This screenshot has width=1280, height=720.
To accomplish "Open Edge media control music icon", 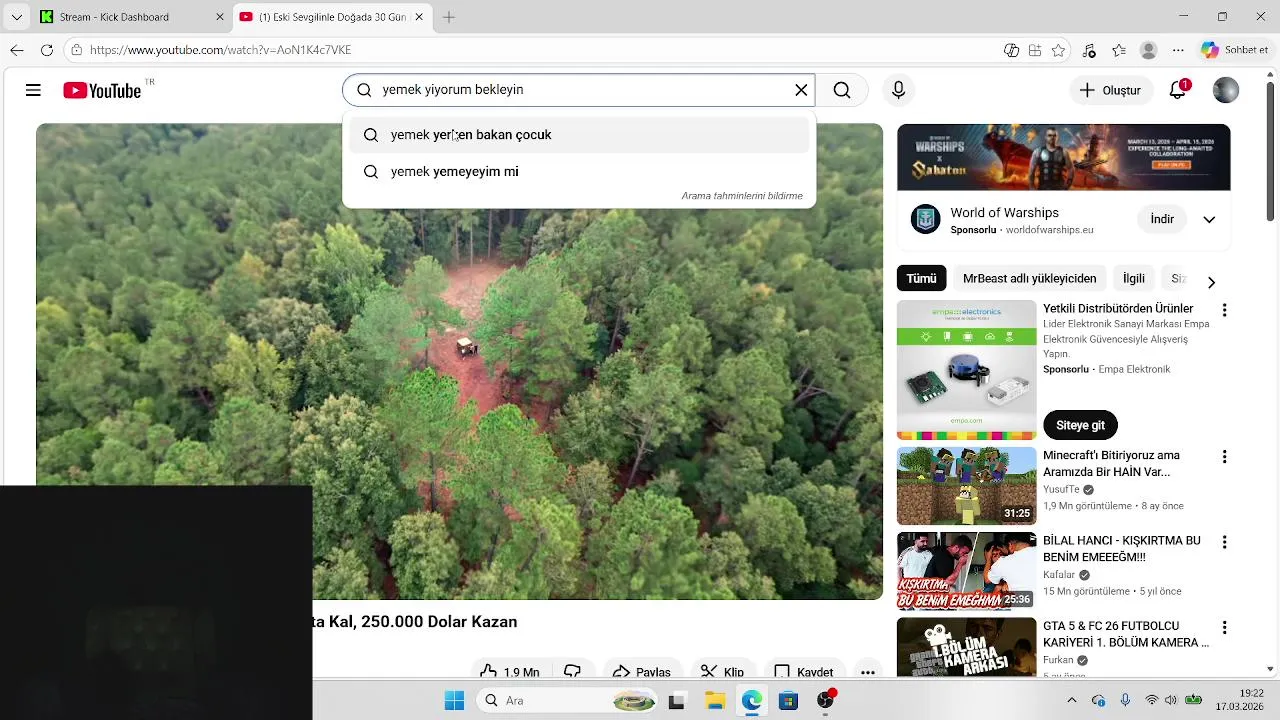I will [x=1089, y=50].
